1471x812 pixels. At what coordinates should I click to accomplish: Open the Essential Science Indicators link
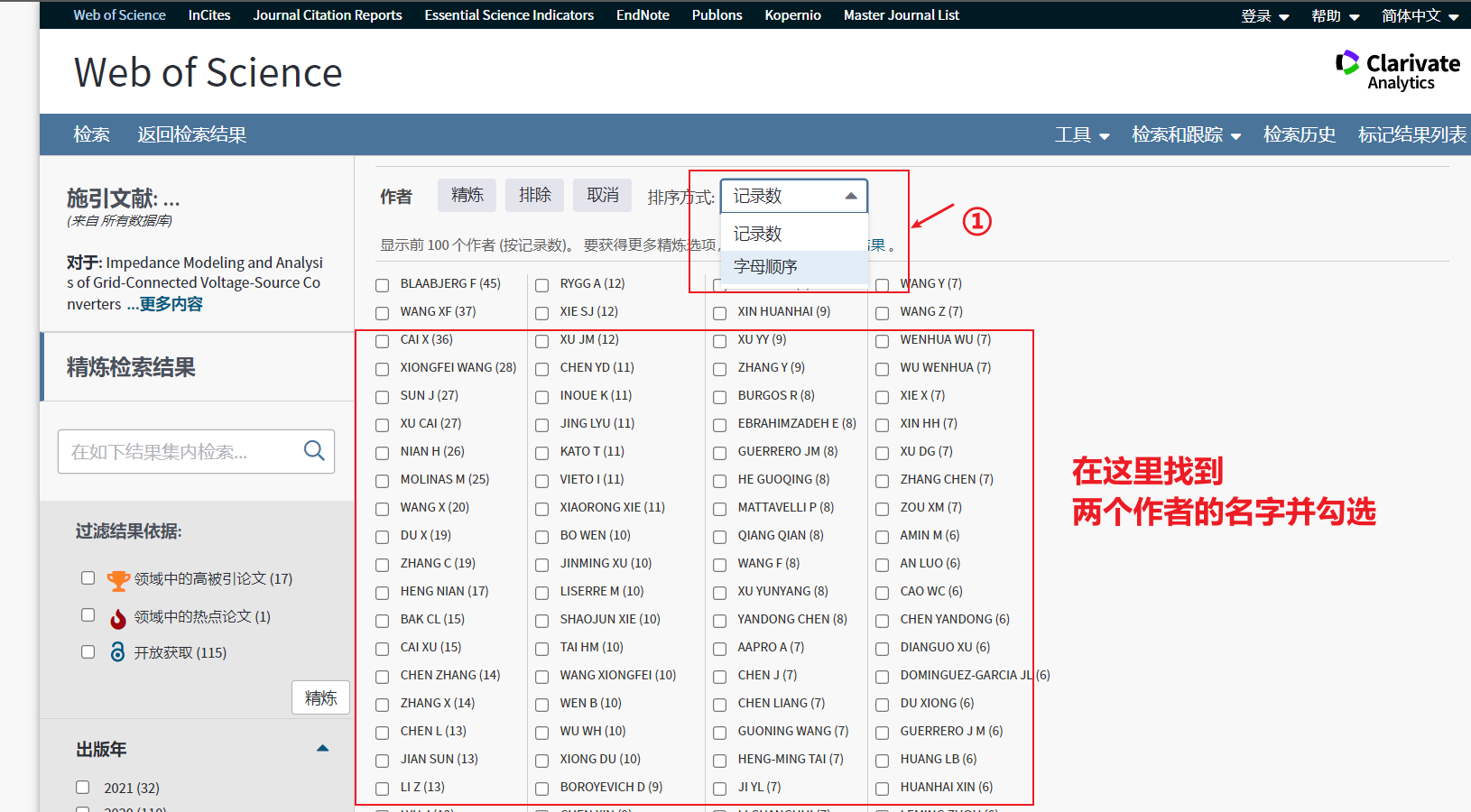point(509,14)
